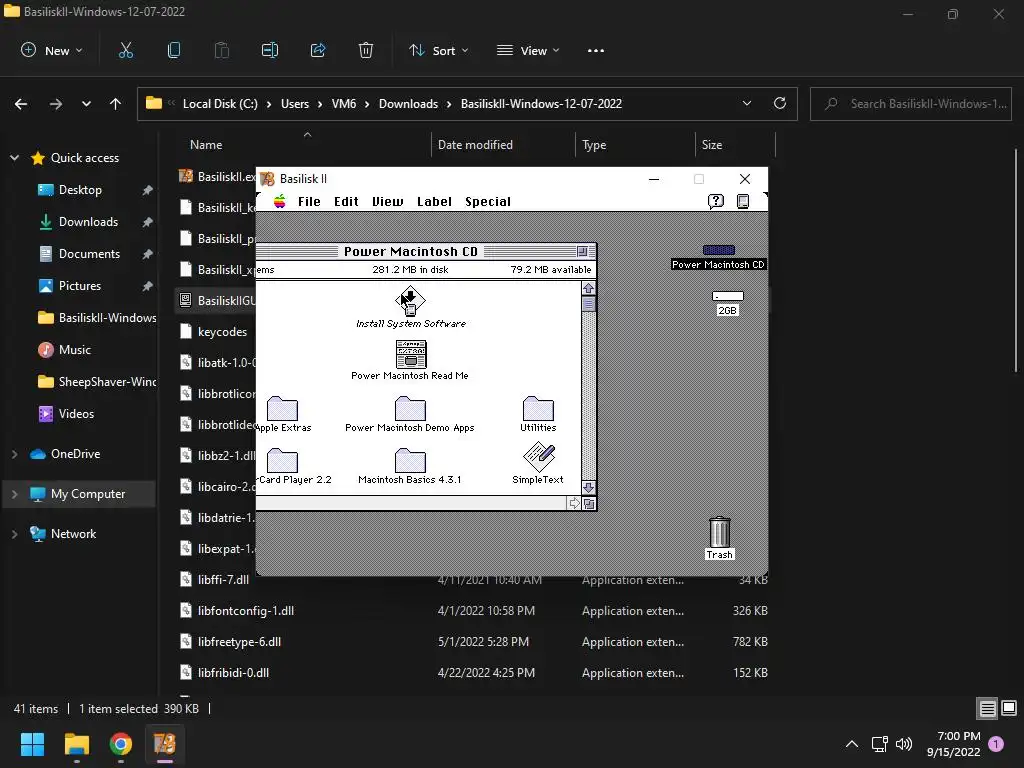The width and height of the screenshot is (1024, 768).
Task: Open the recent locations dropdown arrow
Action: pos(86,103)
